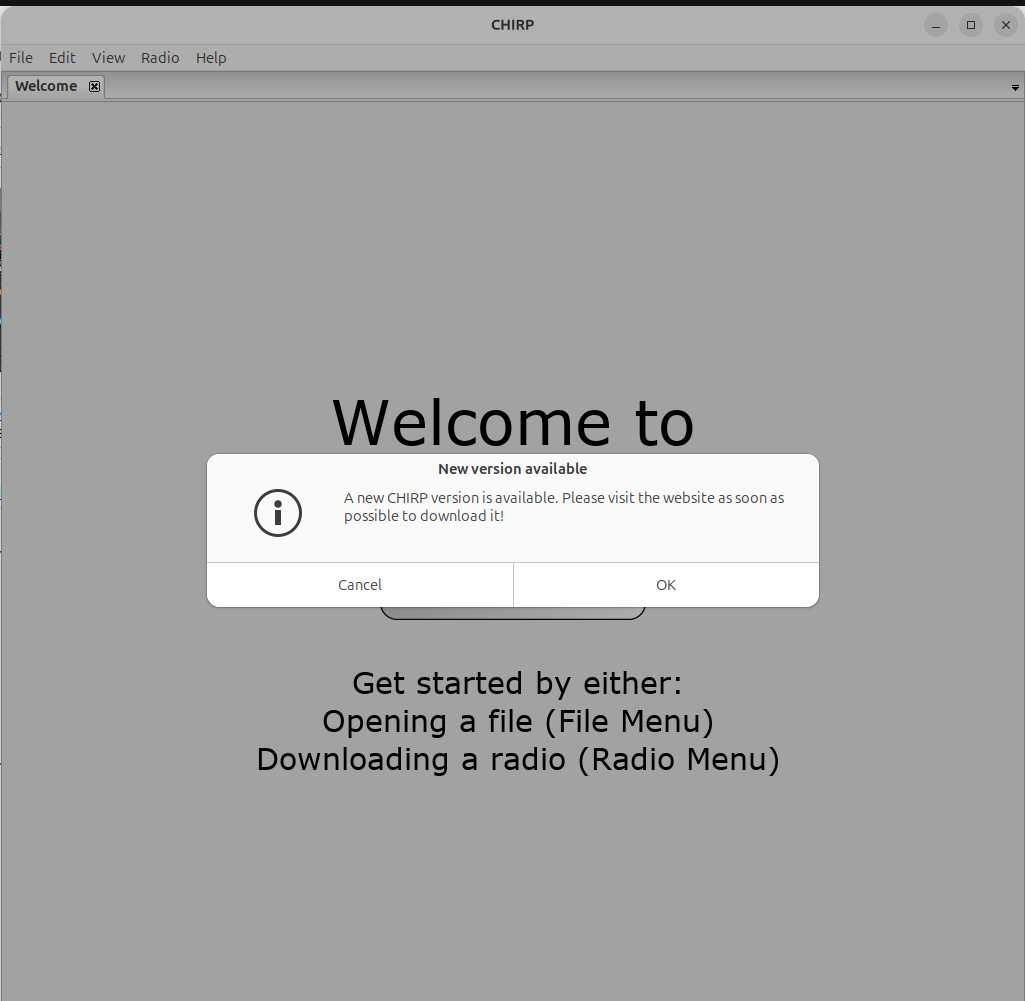1025x1001 pixels.
Task: Click the 'New version available' dialog title
Action: pyautogui.click(x=512, y=469)
